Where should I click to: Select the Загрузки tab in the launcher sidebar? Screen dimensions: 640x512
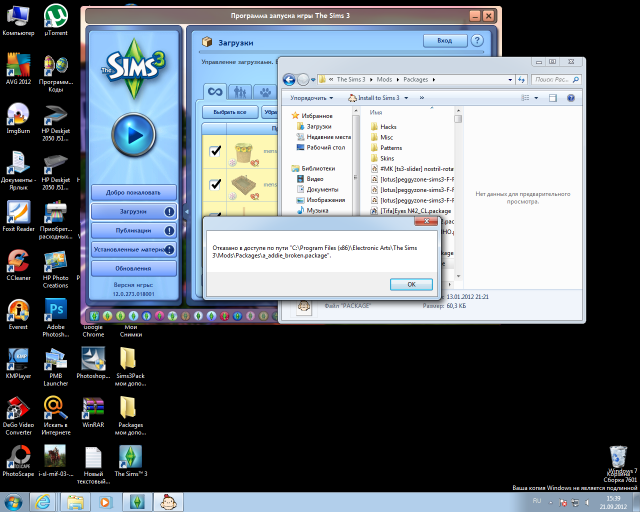tap(133, 211)
